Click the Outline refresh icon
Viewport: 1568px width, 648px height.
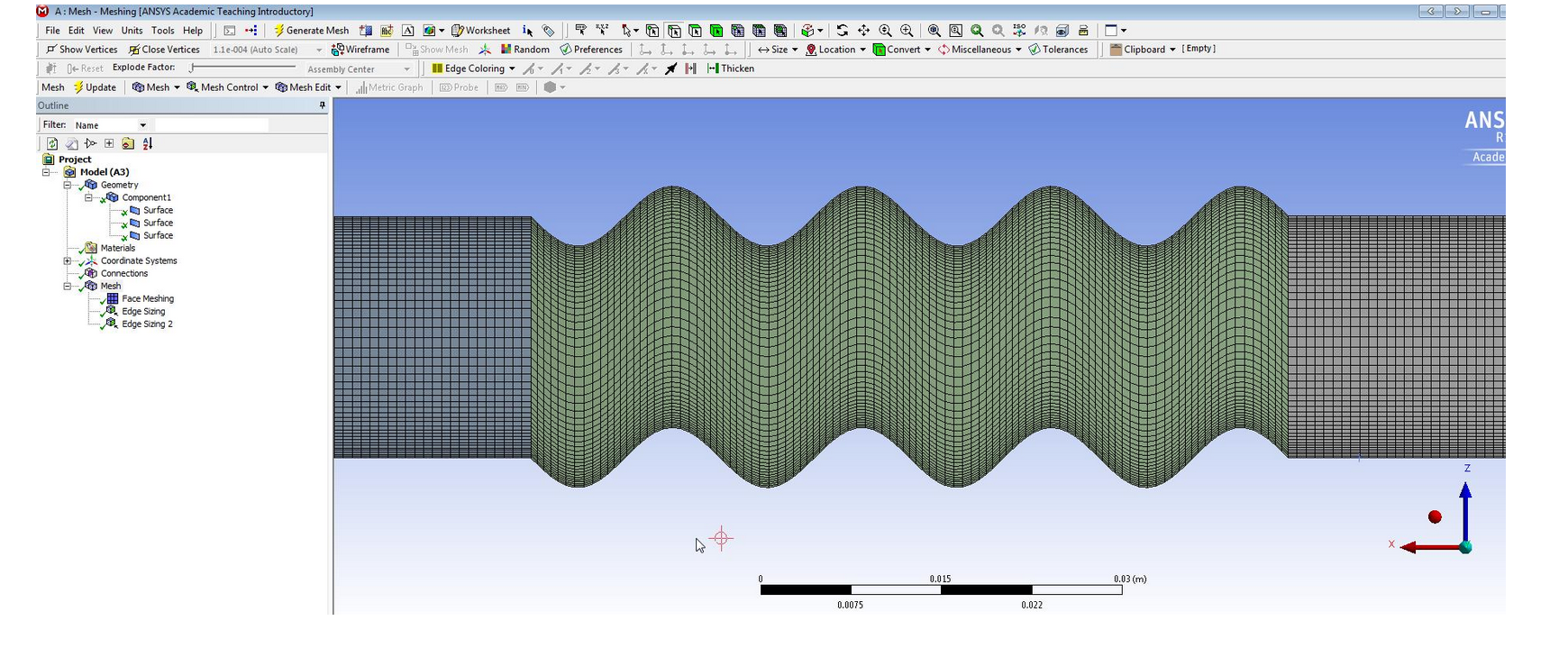point(52,144)
